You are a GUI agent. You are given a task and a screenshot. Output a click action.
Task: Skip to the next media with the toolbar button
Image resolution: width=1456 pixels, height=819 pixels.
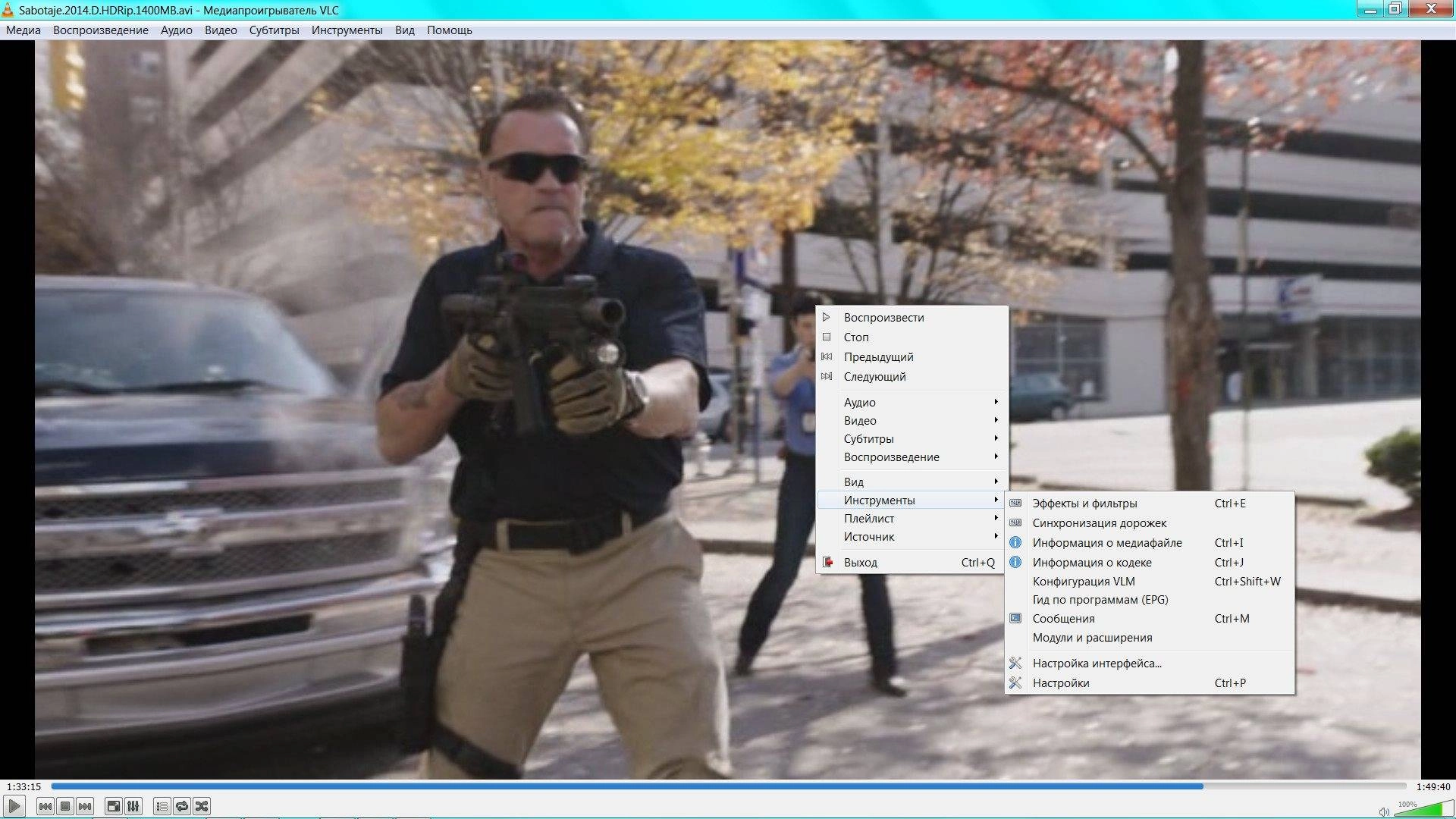pos(85,806)
